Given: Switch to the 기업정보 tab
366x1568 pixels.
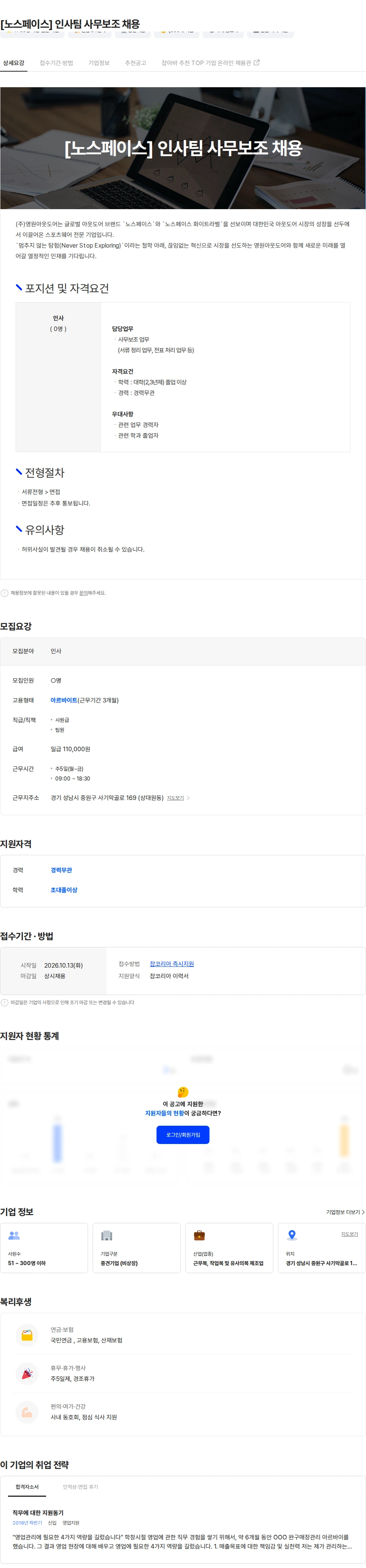Looking at the screenshot, I should (99, 63).
